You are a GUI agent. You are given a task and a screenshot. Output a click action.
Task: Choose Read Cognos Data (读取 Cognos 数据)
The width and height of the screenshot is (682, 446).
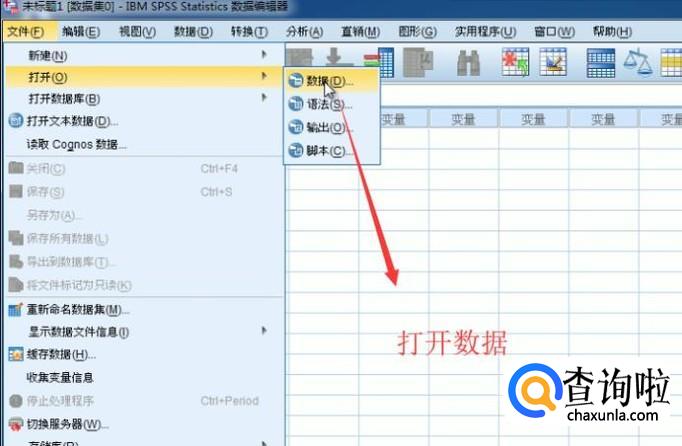(x=144, y=144)
